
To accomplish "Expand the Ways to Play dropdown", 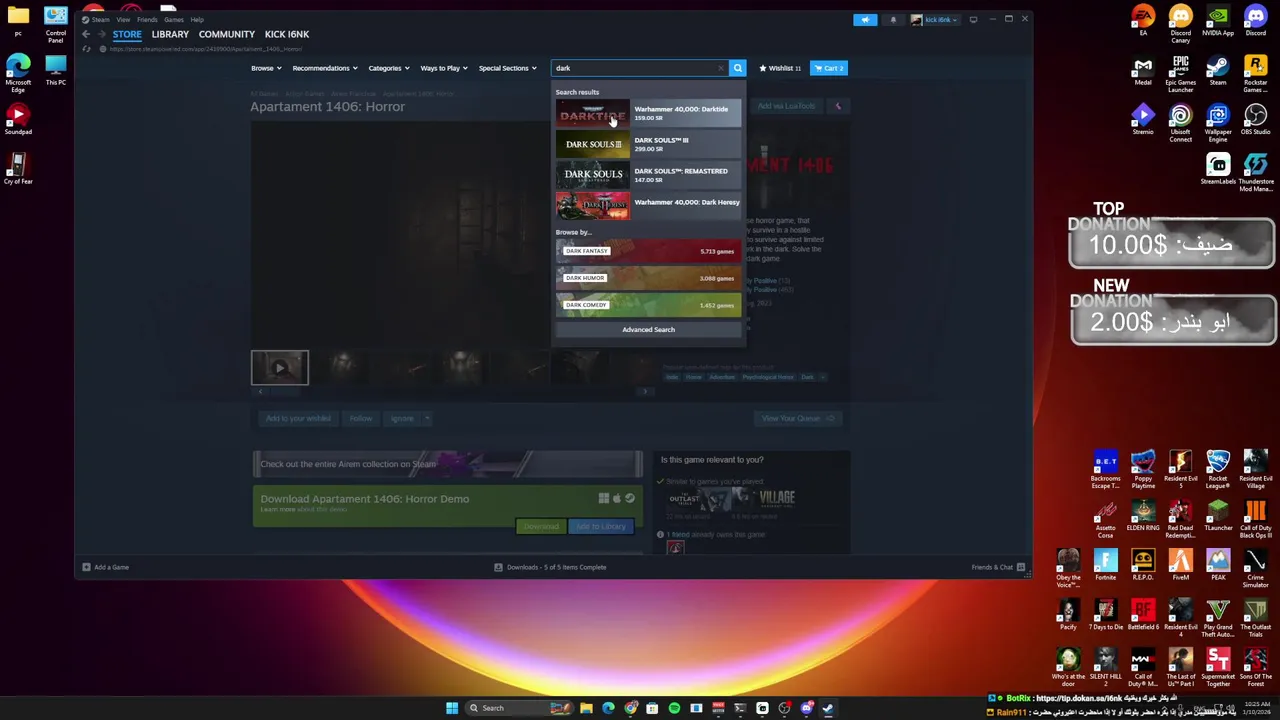I will point(444,68).
